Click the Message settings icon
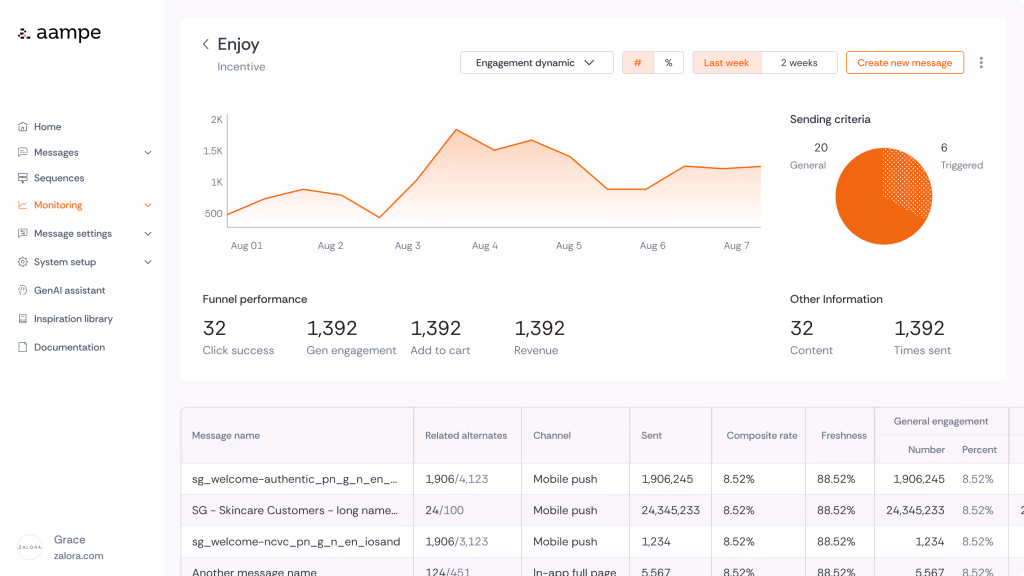The height and width of the screenshot is (576, 1024). (23, 233)
